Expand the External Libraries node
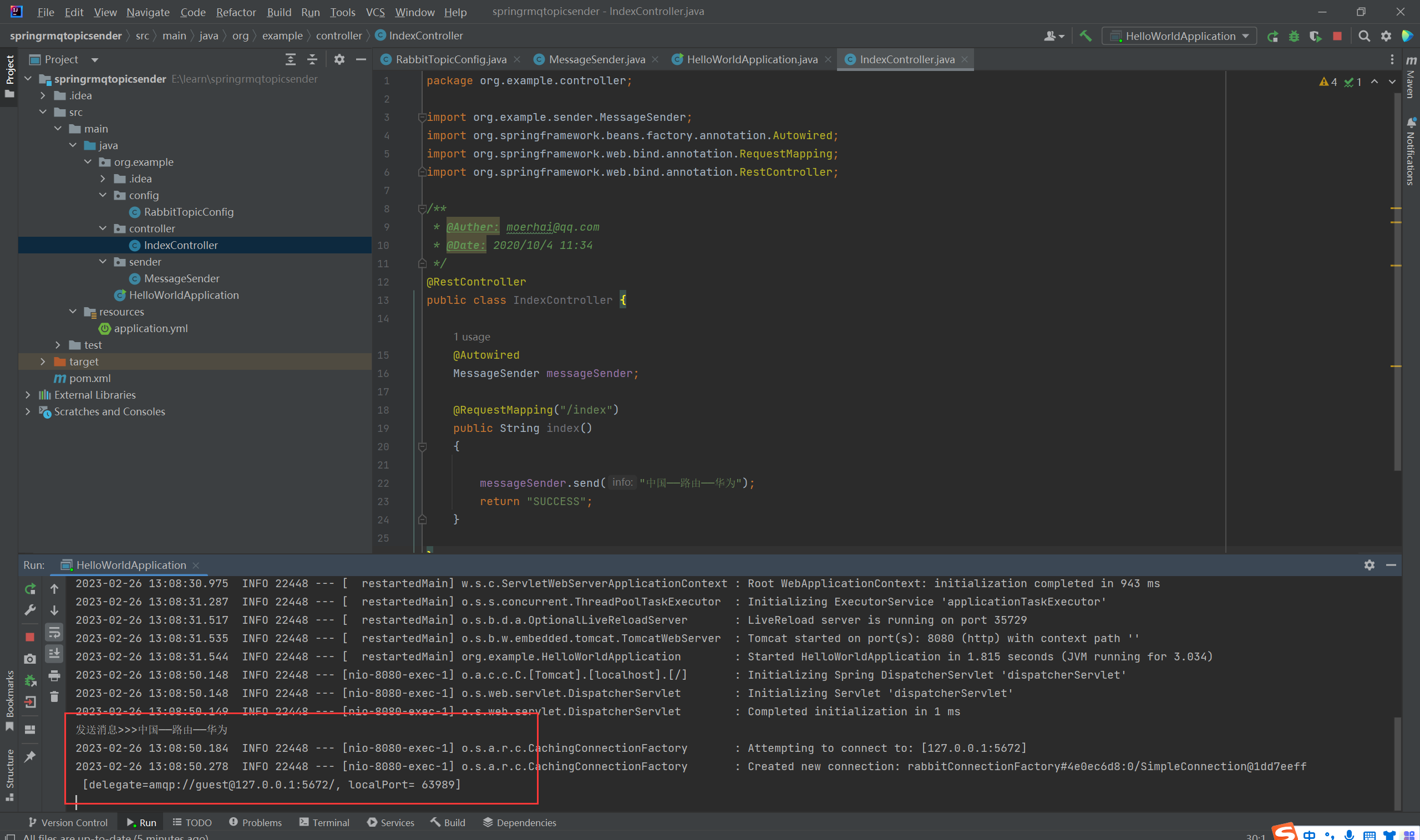This screenshot has width=1420, height=840. [x=28, y=395]
